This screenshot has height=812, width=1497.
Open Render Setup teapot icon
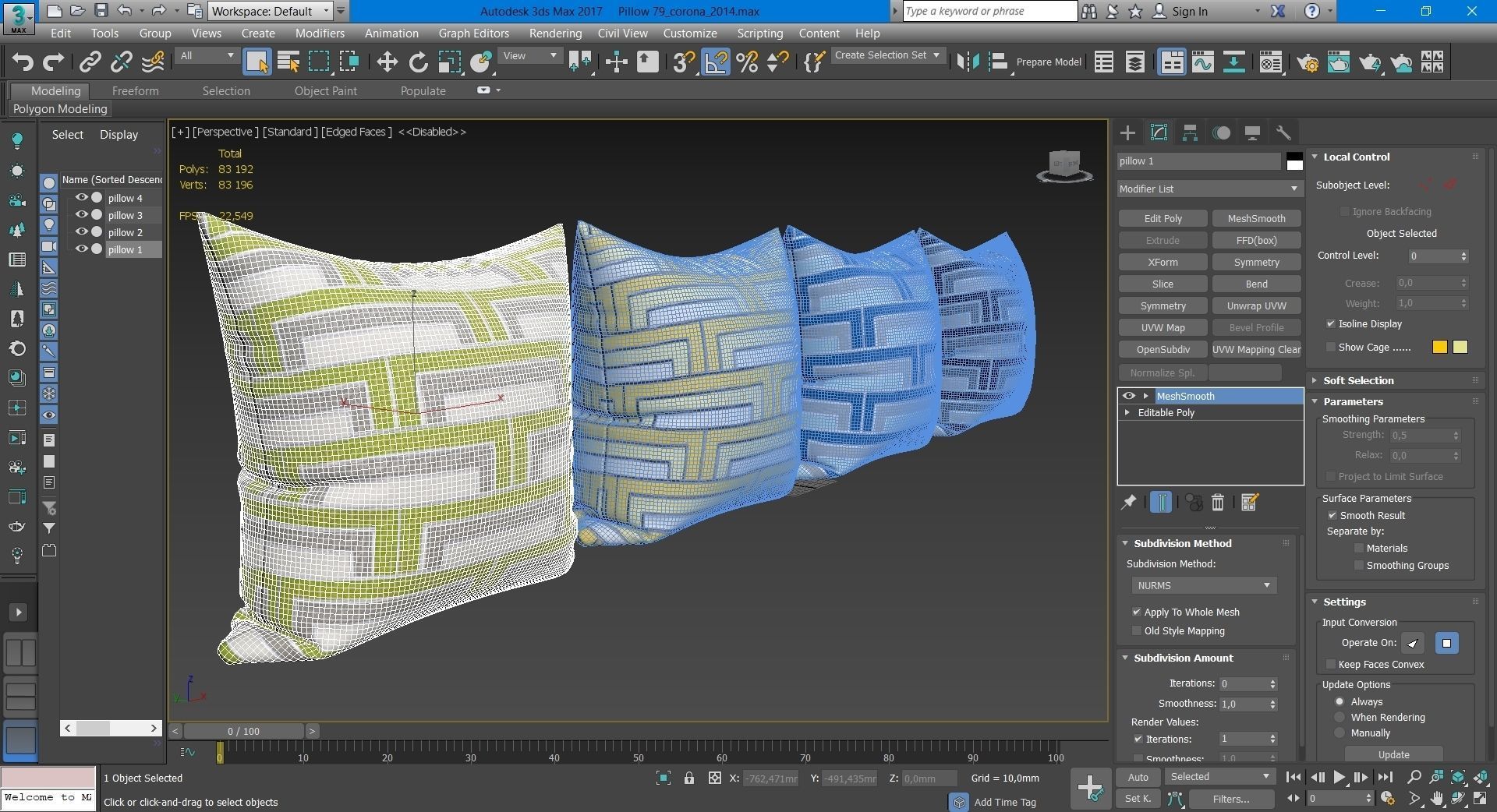click(x=1308, y=62)
